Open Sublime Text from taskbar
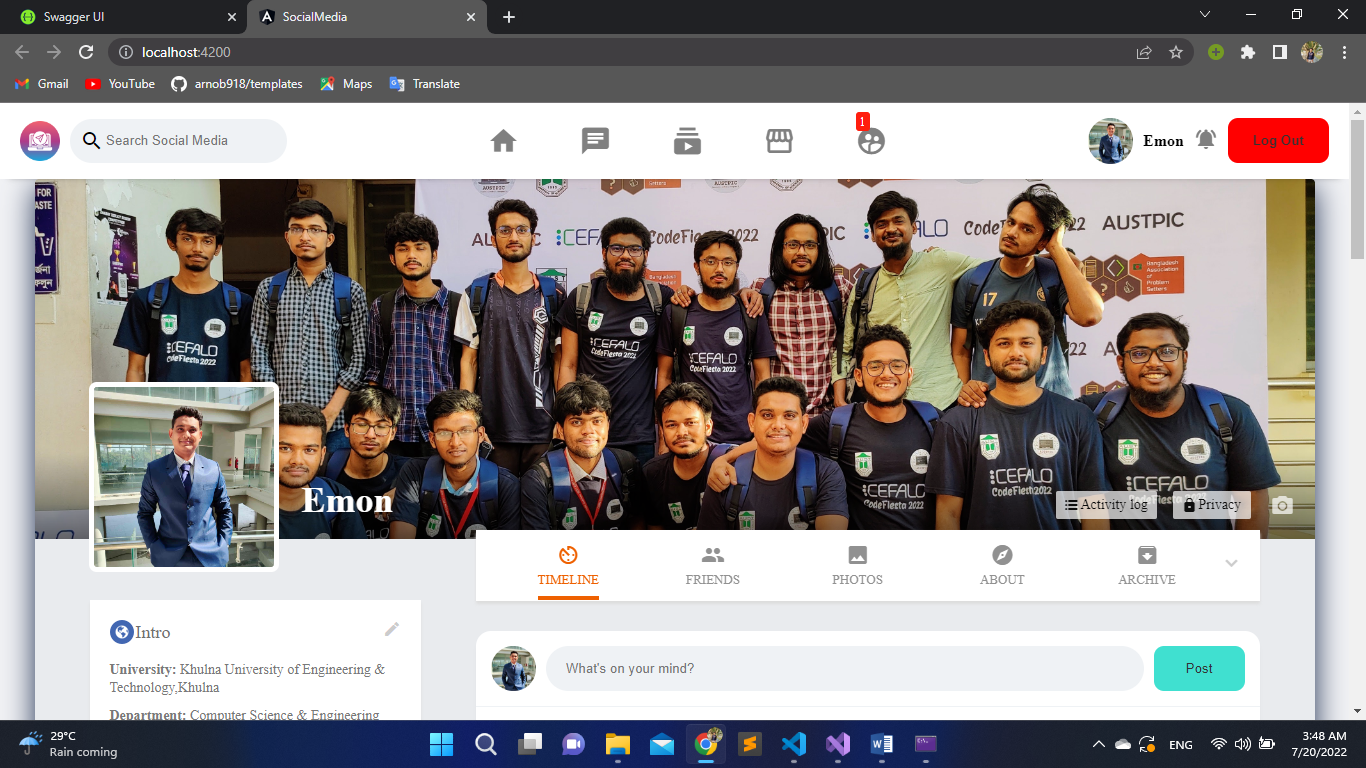 (750, 744)
